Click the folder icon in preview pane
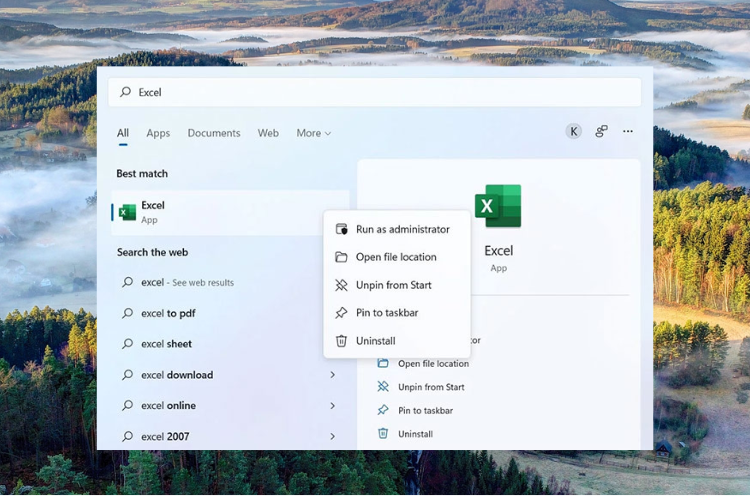The image size is (750, 500). click(x=383, y=364)
